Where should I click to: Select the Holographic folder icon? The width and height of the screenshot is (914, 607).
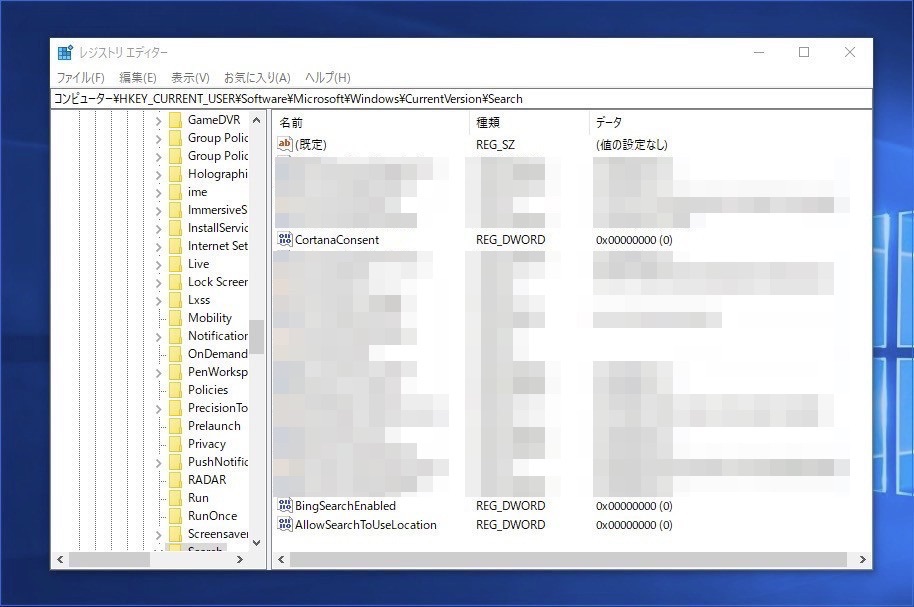coord(175,174)
